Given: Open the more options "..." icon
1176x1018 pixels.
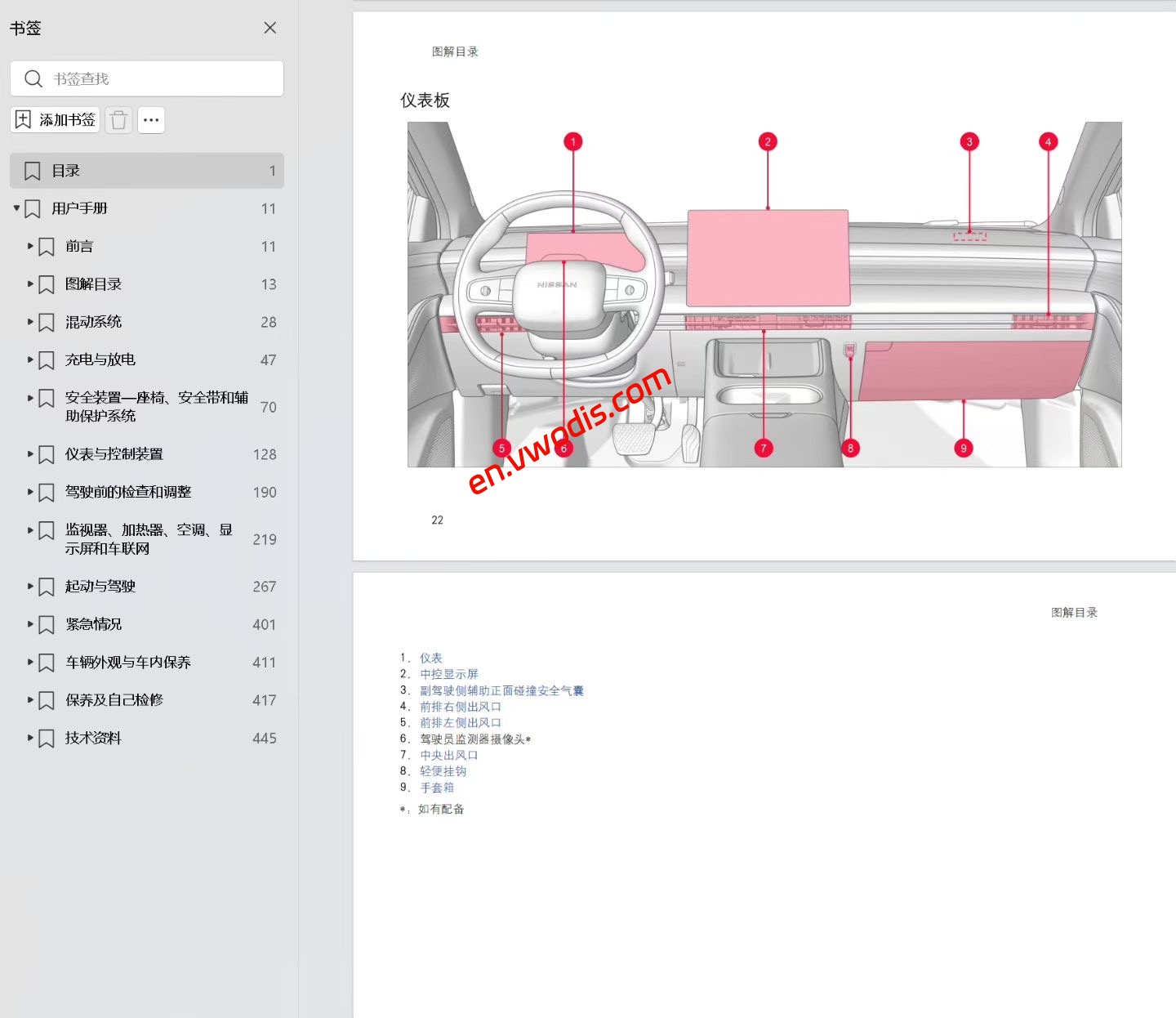Looking at the screenshot, I should pyautogui.click(x=151, y=119).
